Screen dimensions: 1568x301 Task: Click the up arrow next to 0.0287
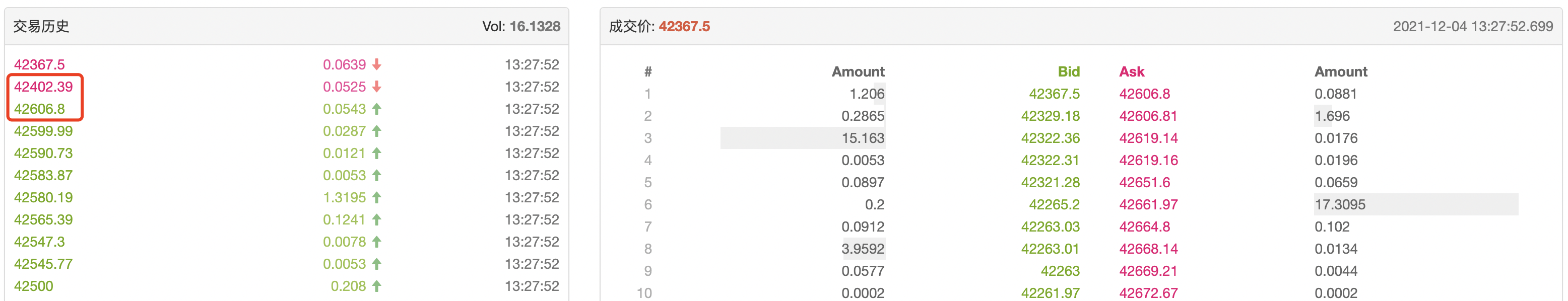(377, 131)
